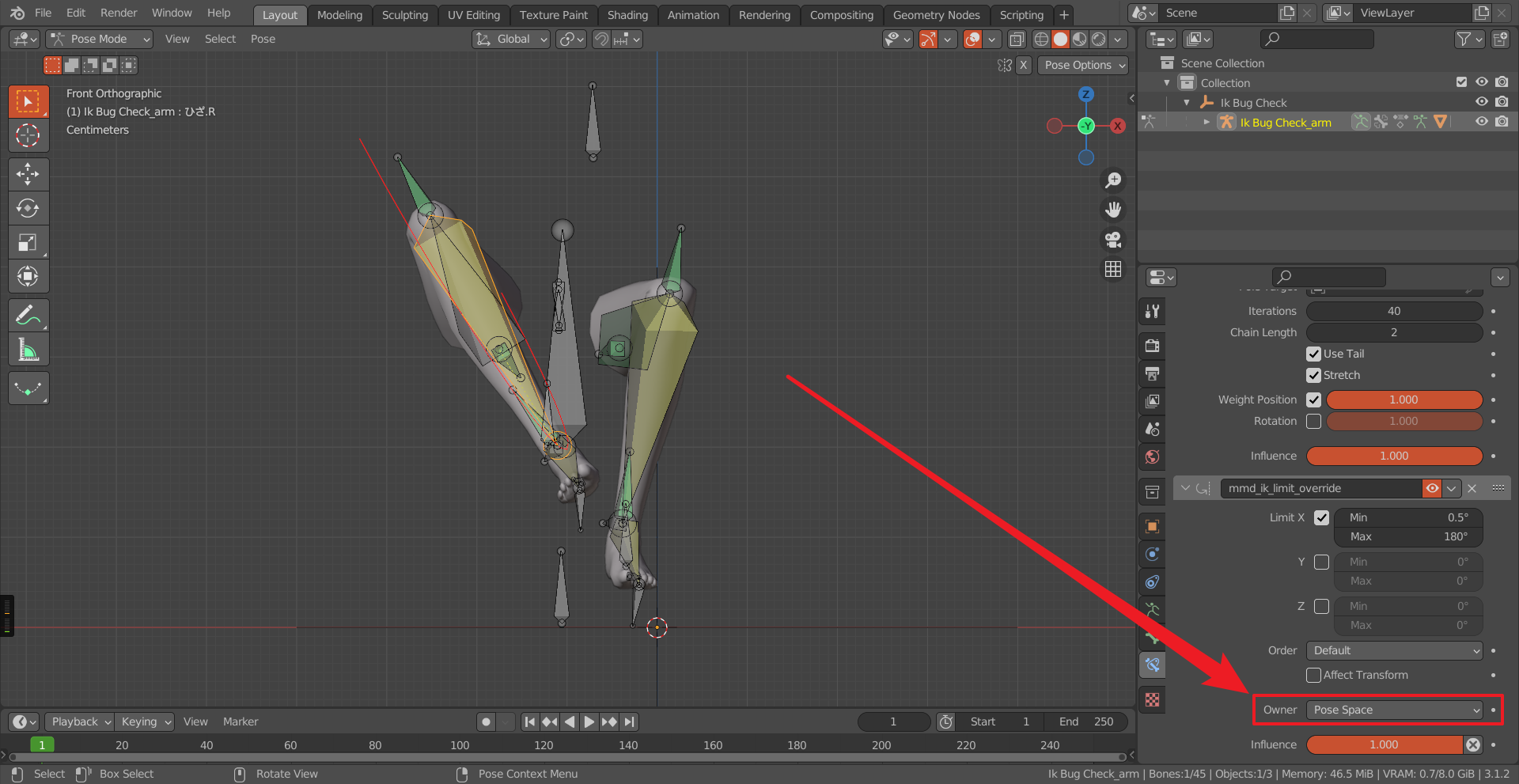Open the Pose Mode dropdown
The width and height of the screenshot is (1519, 784).
click(x=99, y=39)
